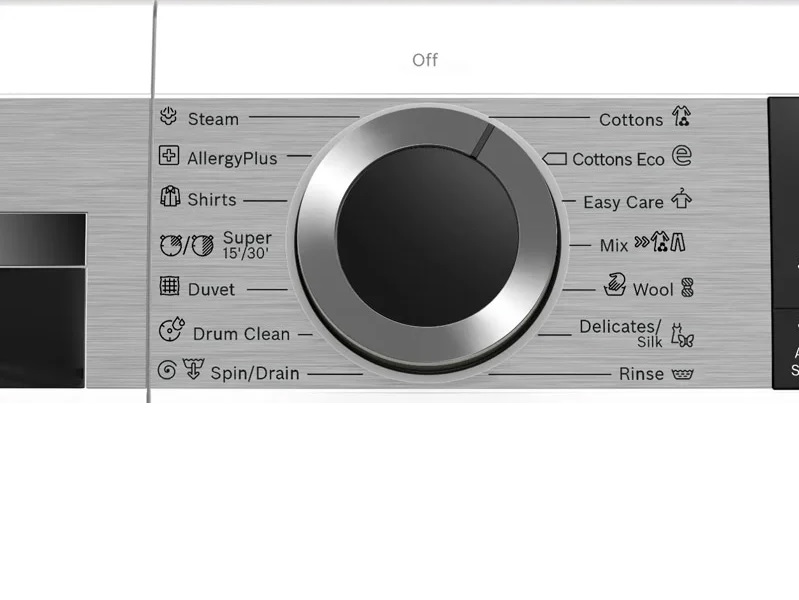Click the Easy Care hanger icon
This screenshot has width=799, height=600.
click(681, 198)
